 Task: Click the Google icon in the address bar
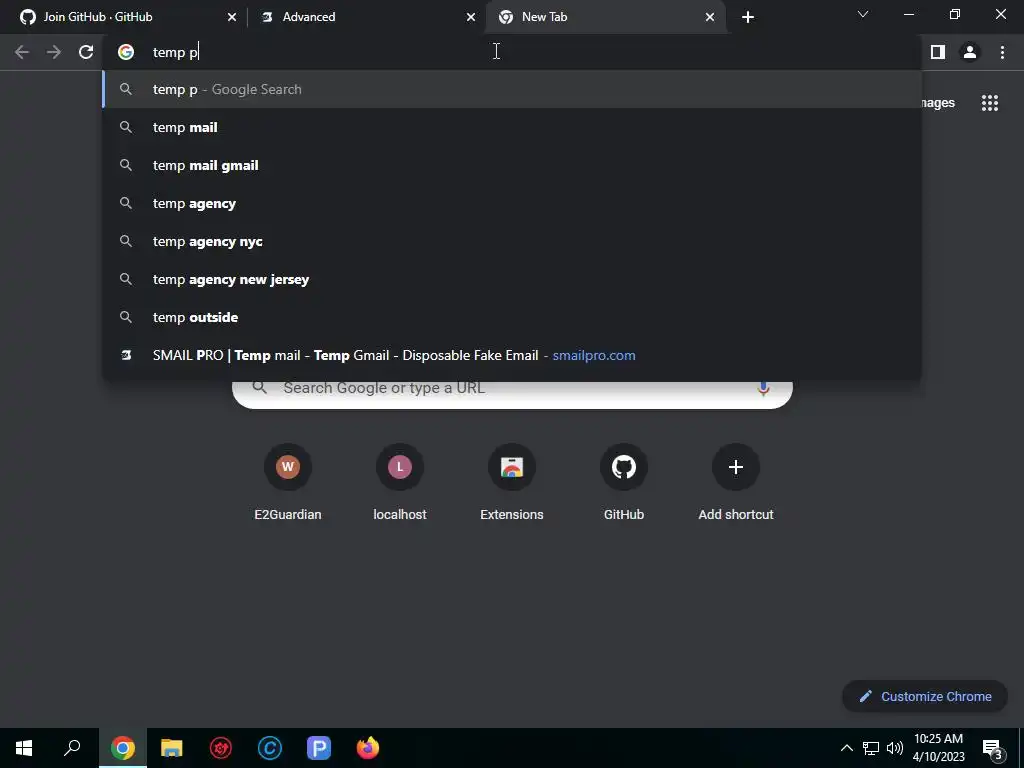pyautogui.click(x=126, y=52)
